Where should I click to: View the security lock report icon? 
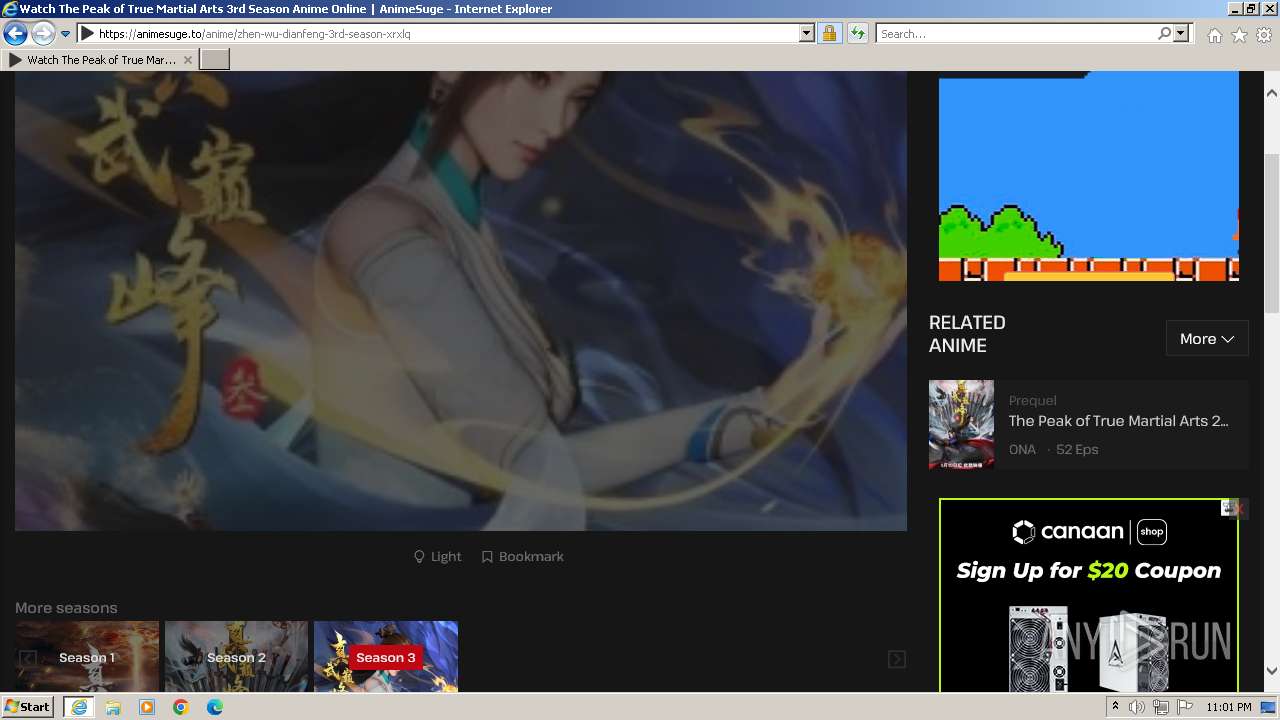pos(829,34)
